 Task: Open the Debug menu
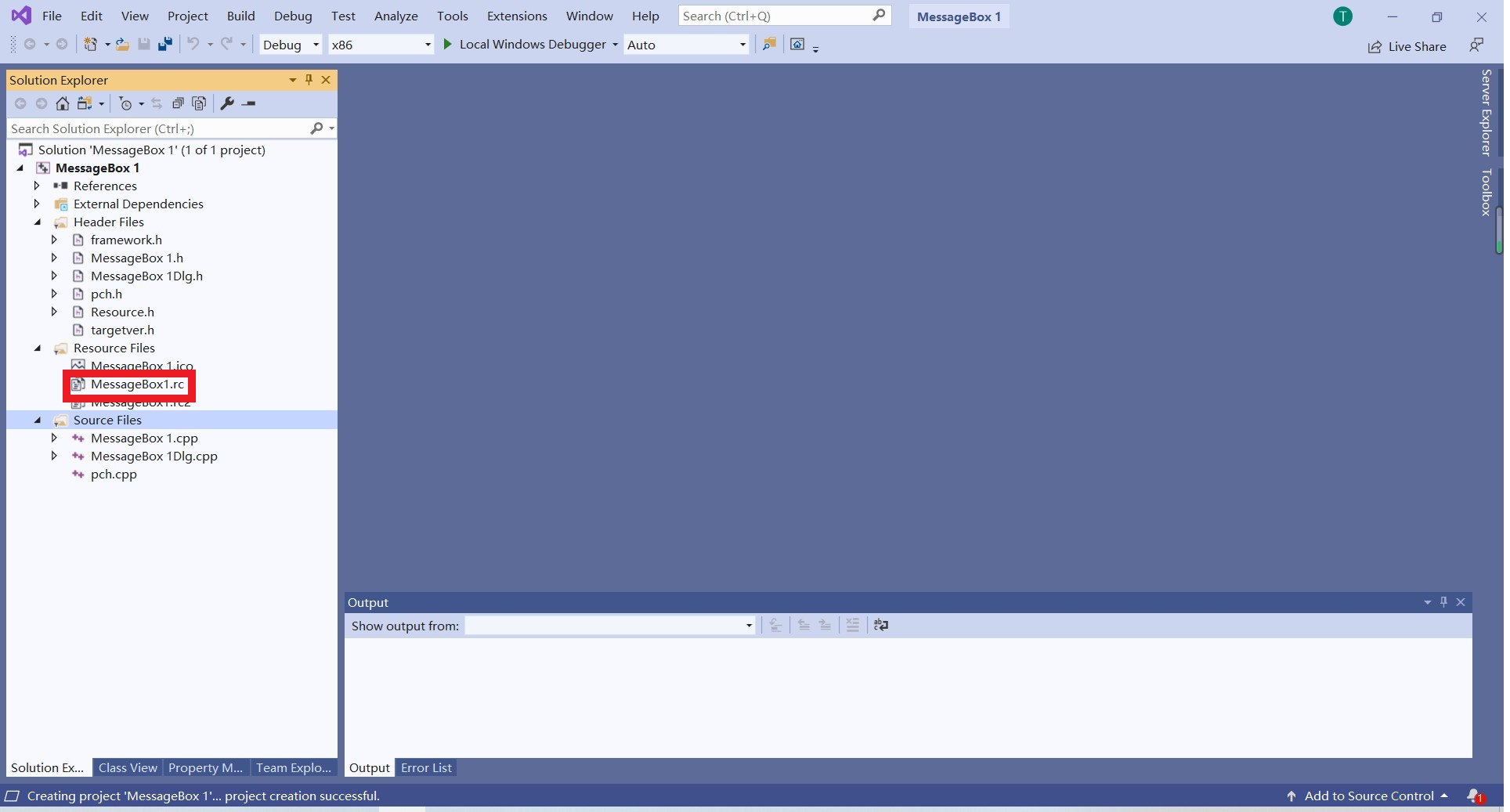click(293, 16)
